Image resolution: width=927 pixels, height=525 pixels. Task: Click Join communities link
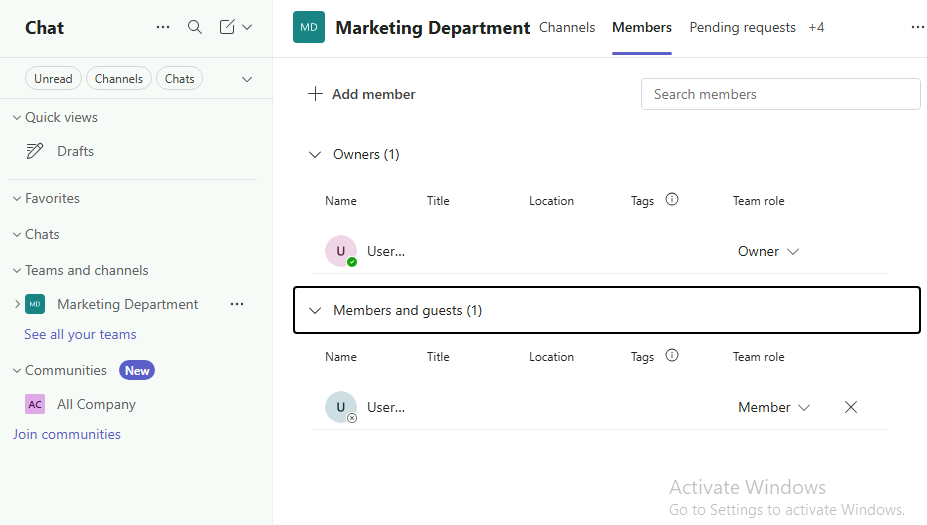[67, 435]
